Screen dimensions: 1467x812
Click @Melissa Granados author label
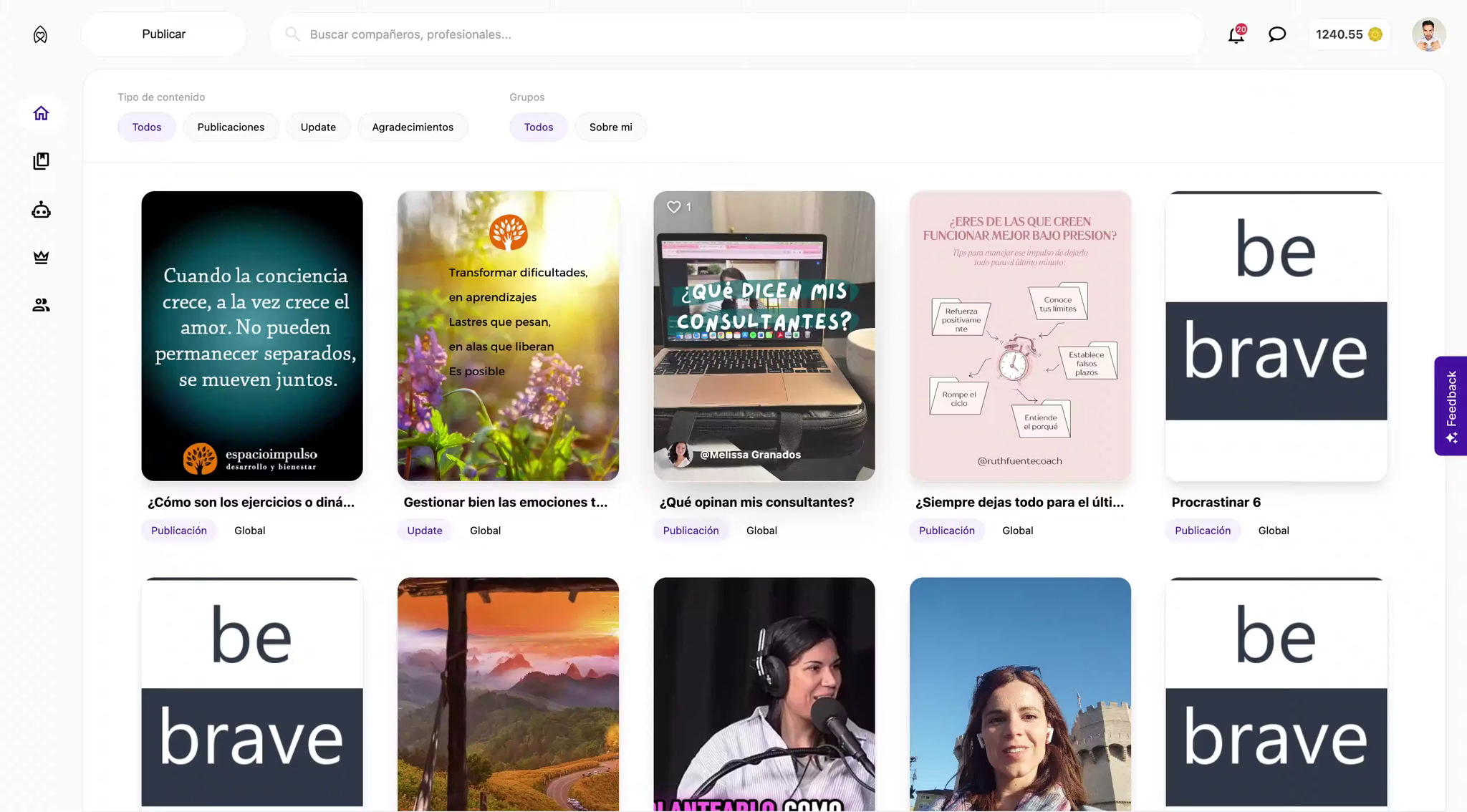click(x=750, y=455)
